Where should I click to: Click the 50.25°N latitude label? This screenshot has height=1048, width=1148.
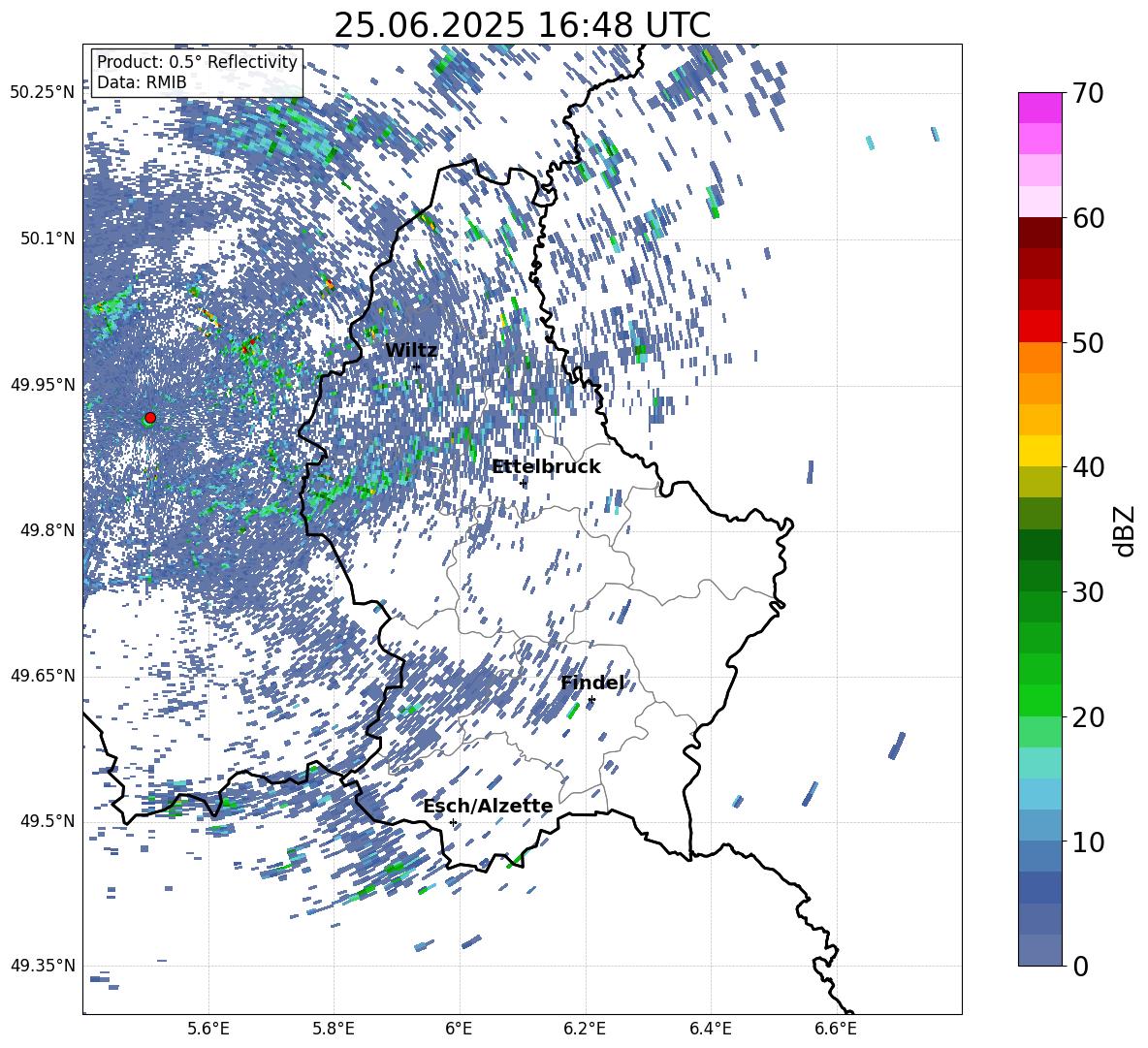coord(43,93)
